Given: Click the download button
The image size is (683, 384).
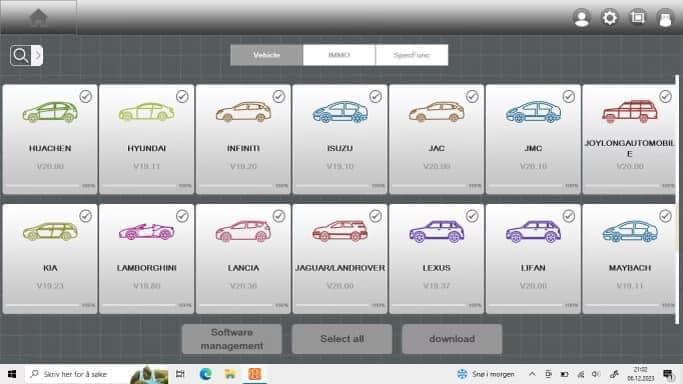Looking at the screenshot, I should (x=452, y=339).
